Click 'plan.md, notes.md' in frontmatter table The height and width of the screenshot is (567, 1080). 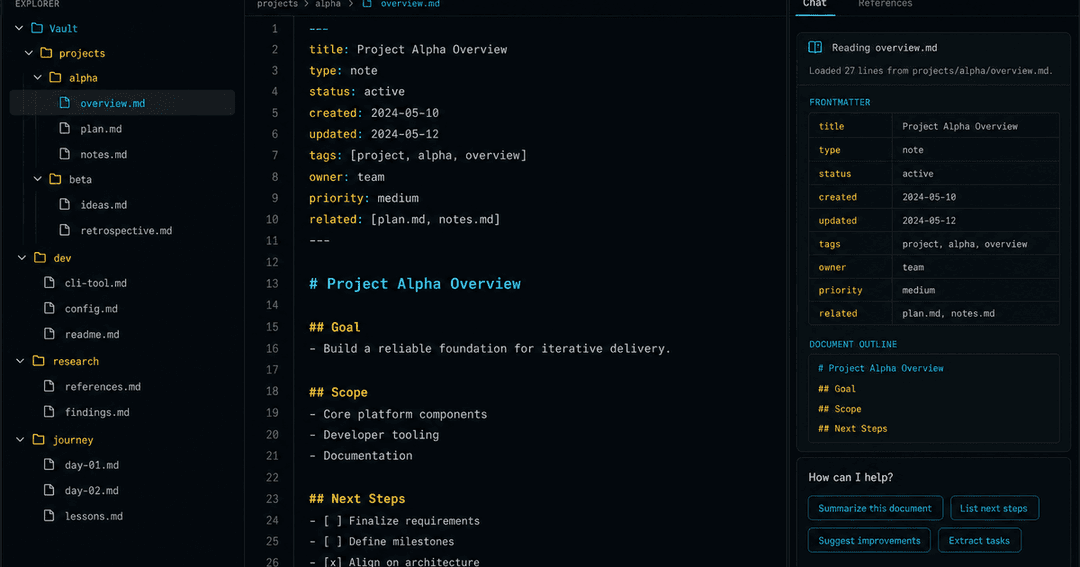[x=948, y=313]
